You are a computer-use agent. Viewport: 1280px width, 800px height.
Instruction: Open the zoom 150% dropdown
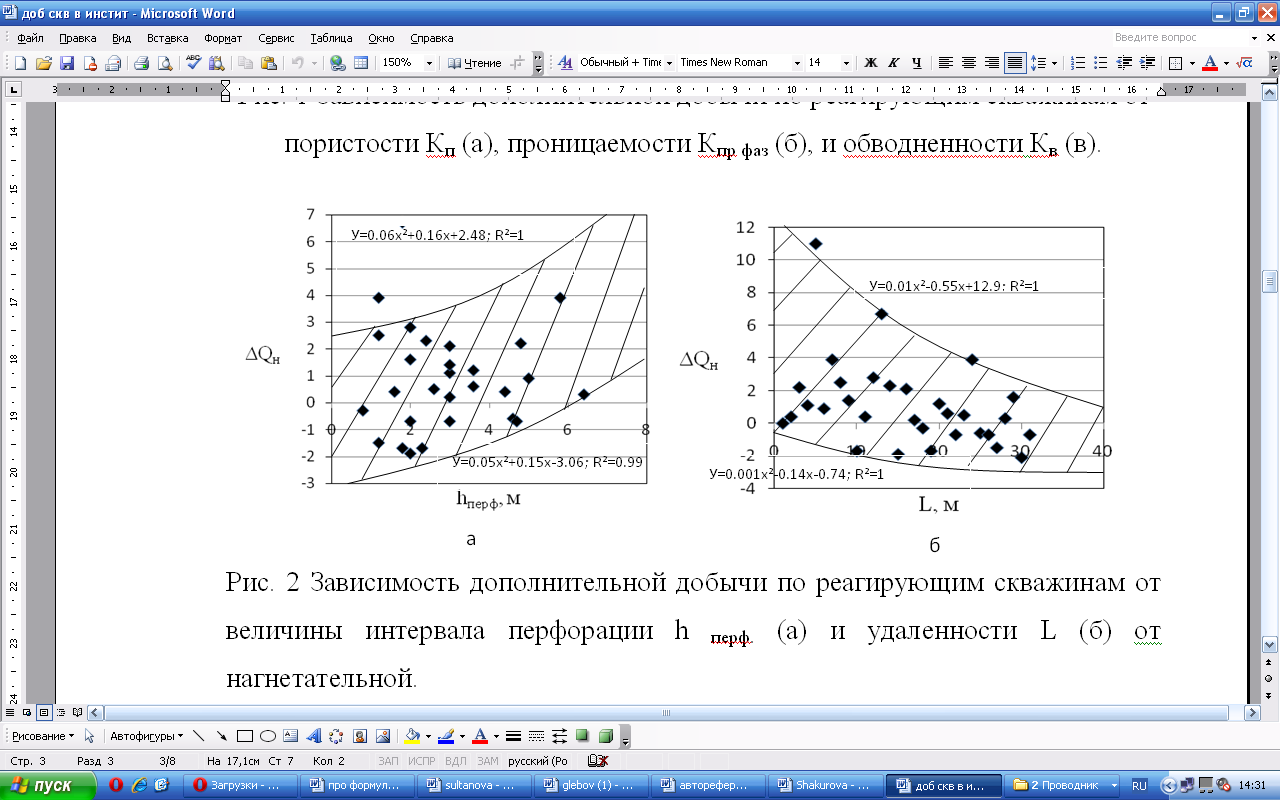click(430, 63)
